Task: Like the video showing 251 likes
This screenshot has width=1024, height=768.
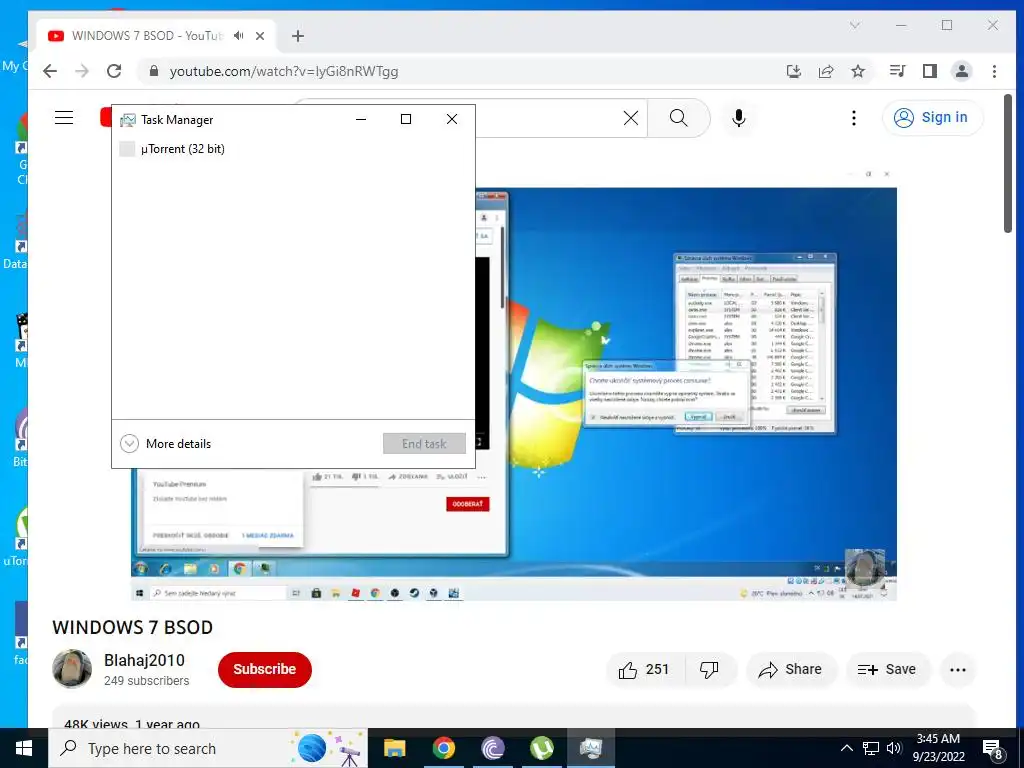Action: (x=645, y=669)
